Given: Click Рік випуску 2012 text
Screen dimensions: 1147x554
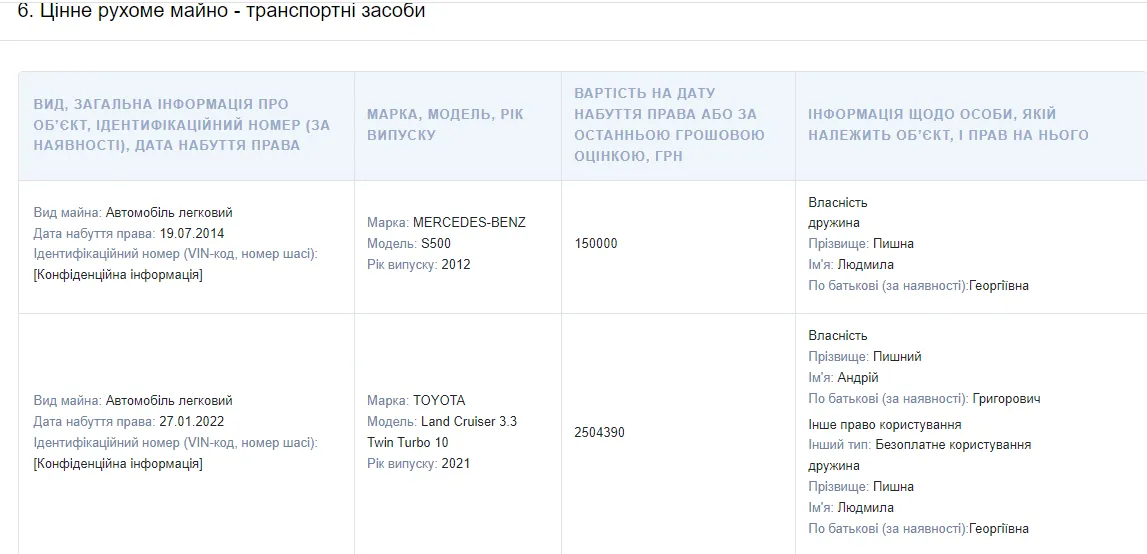Looking at the screenshot, I should [418, 264].
